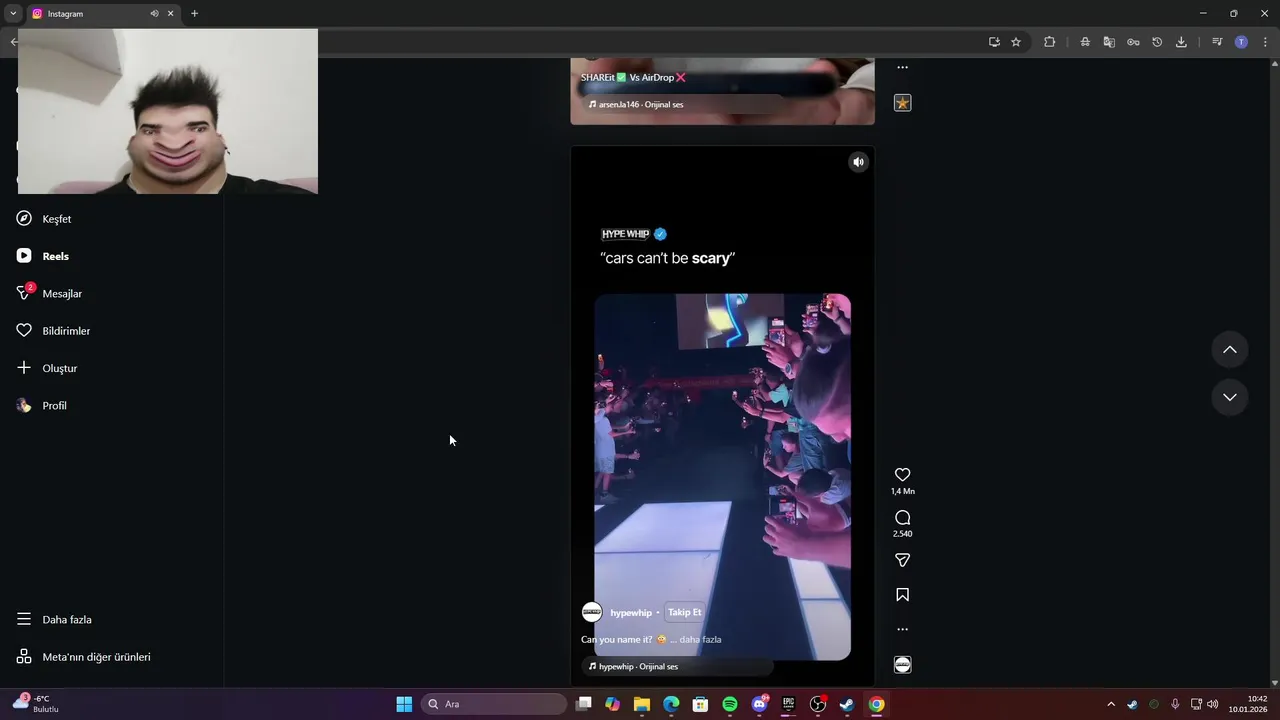Viewport: 1280px width, 720px height.
Task: Click the Oluştur plus icon
Action: [24, 368]
